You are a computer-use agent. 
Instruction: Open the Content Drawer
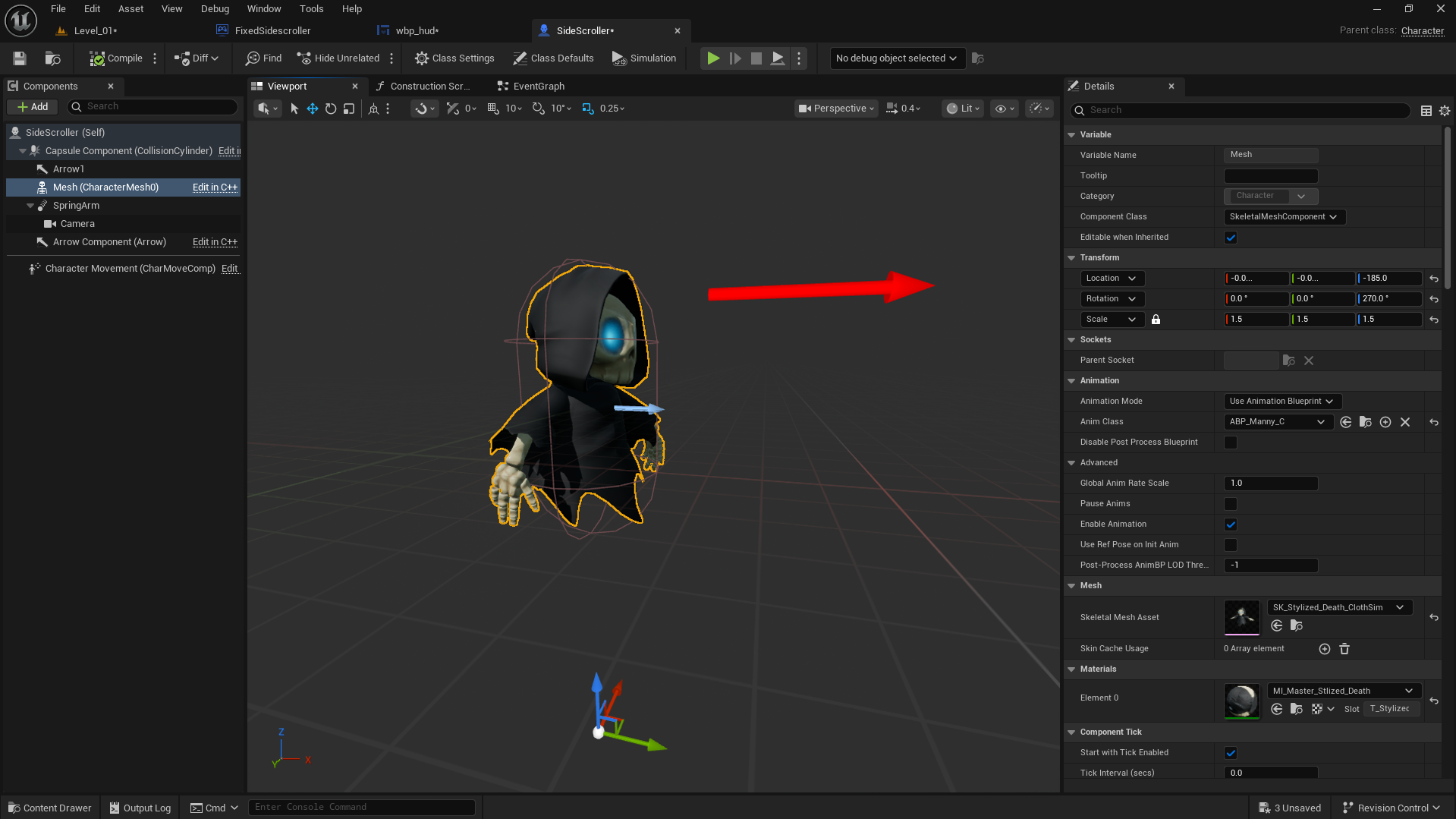(x=49, y=808)
